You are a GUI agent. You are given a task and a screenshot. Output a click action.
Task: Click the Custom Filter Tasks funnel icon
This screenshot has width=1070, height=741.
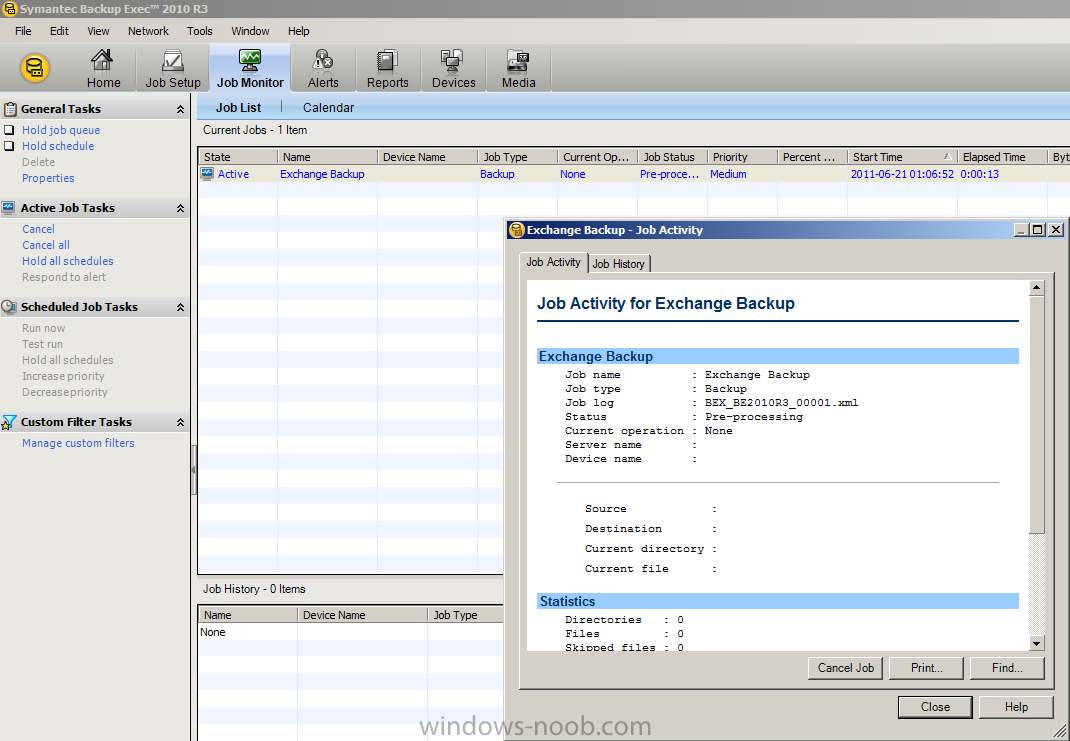pos(9,422)
